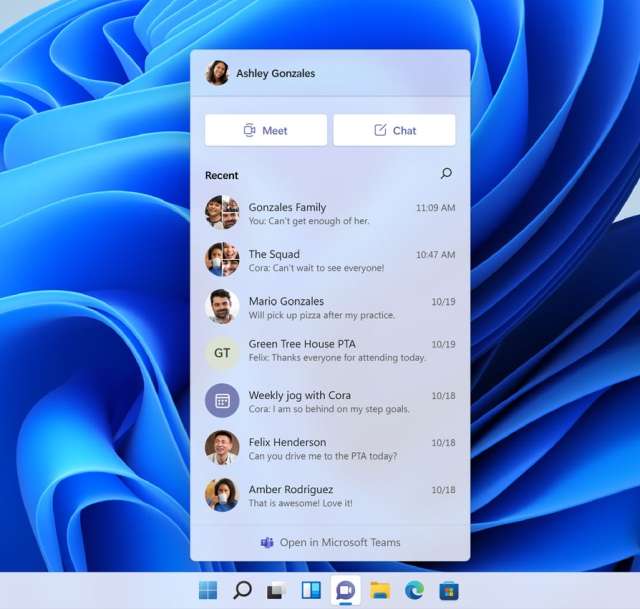Open Gonzales Family conversation title
The width and height of the screenshot is (640, 609).
287,207
